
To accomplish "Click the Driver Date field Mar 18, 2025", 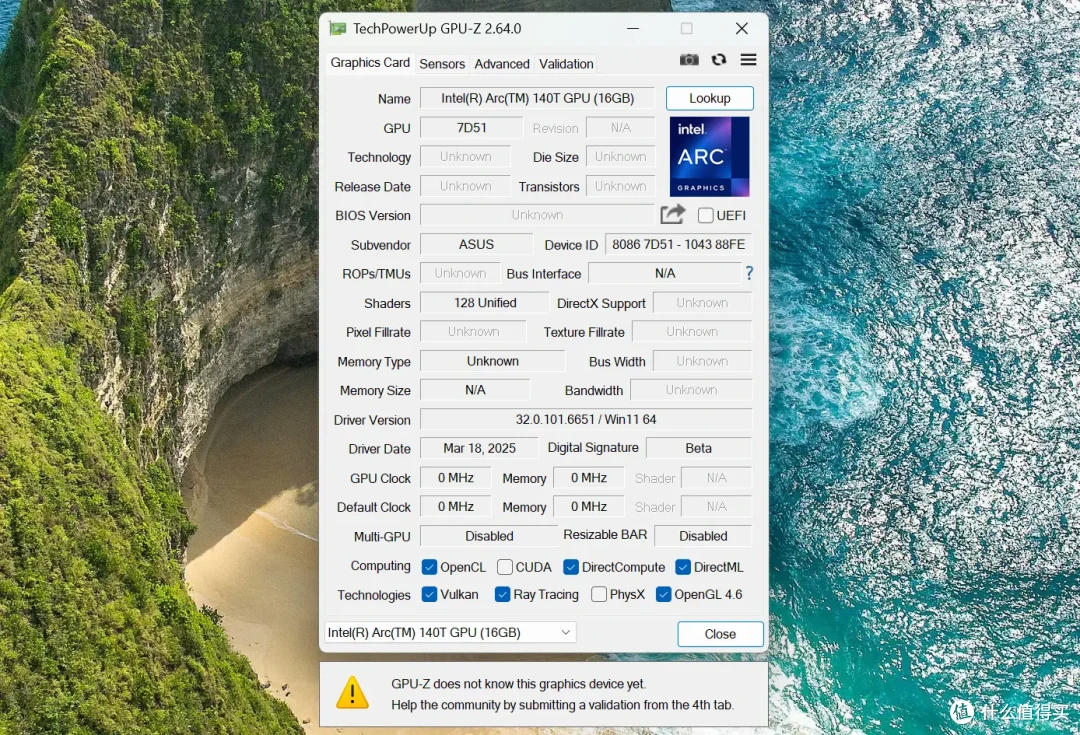I will pyautogui.click(x=479, y=448).
